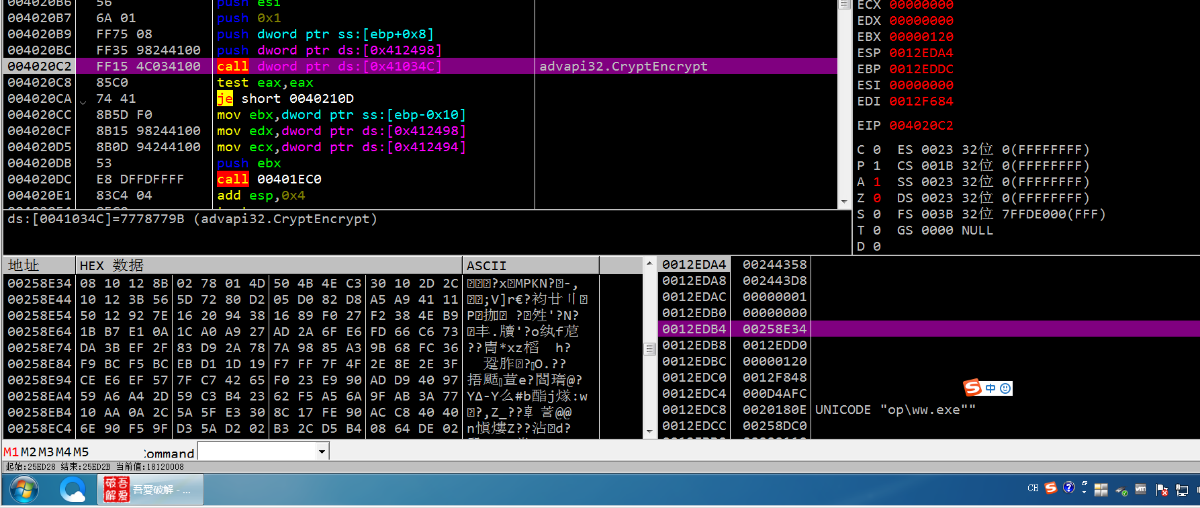Switch to memory dump tab M2

tap(29, 452)
